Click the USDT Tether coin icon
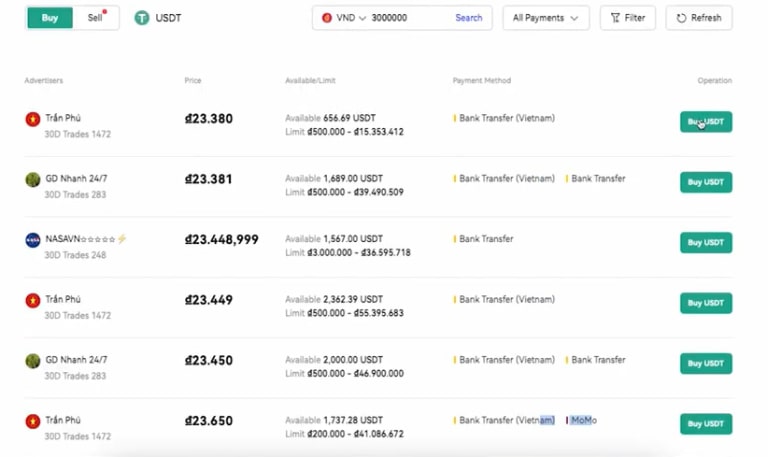This screenshot has width=768, height=457. 142,18
